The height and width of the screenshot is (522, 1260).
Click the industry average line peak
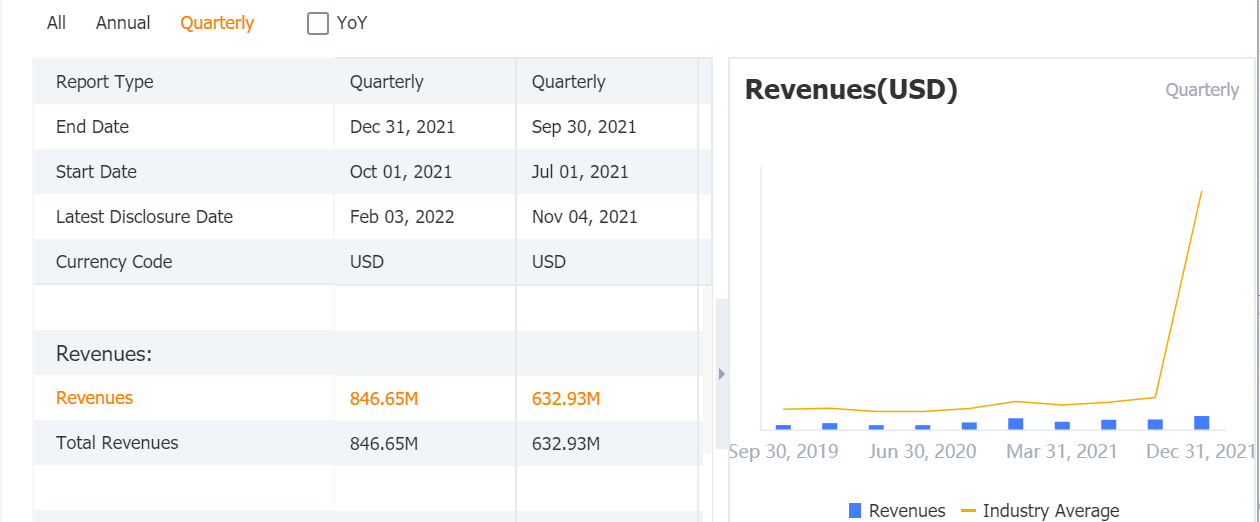(x=1200, y=192)
